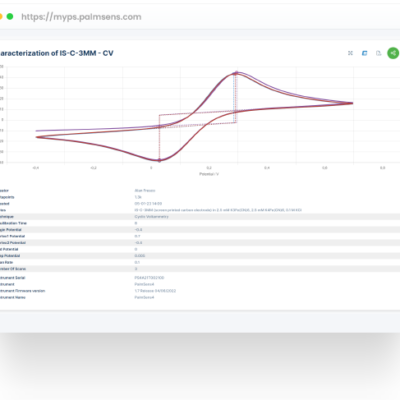Click the '1.7 Release 04/08/2022' firmware value

click(x=155, y=291)
